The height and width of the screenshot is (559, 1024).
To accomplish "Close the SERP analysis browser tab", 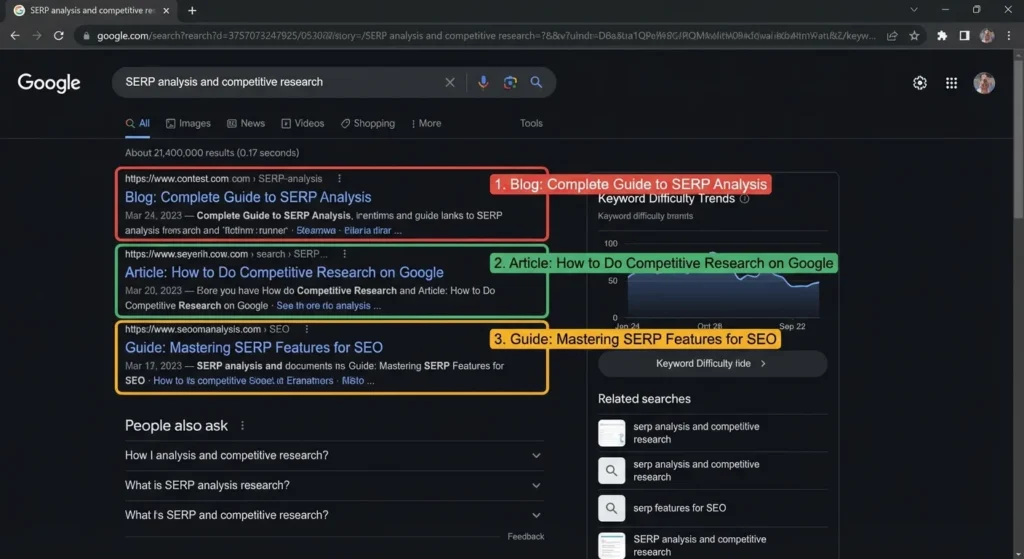I will point(166,10).
